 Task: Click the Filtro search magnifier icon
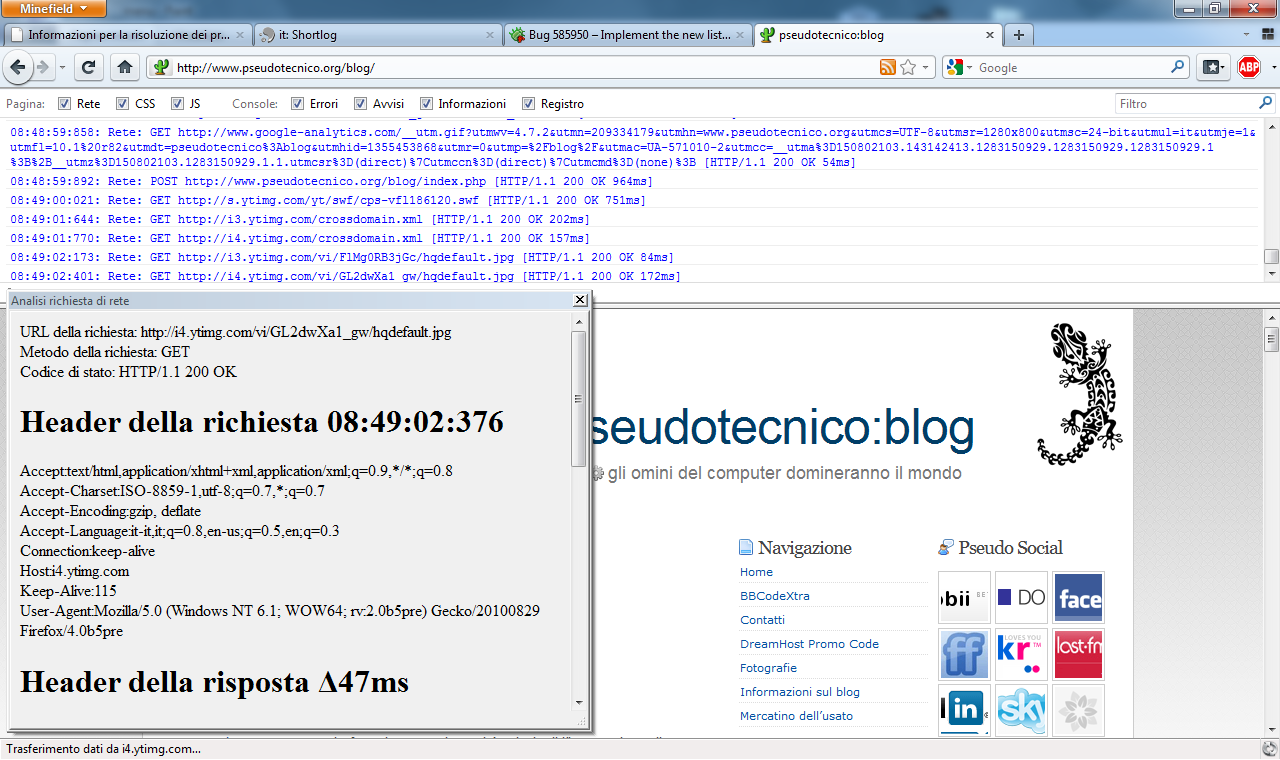coord(1266,103)
